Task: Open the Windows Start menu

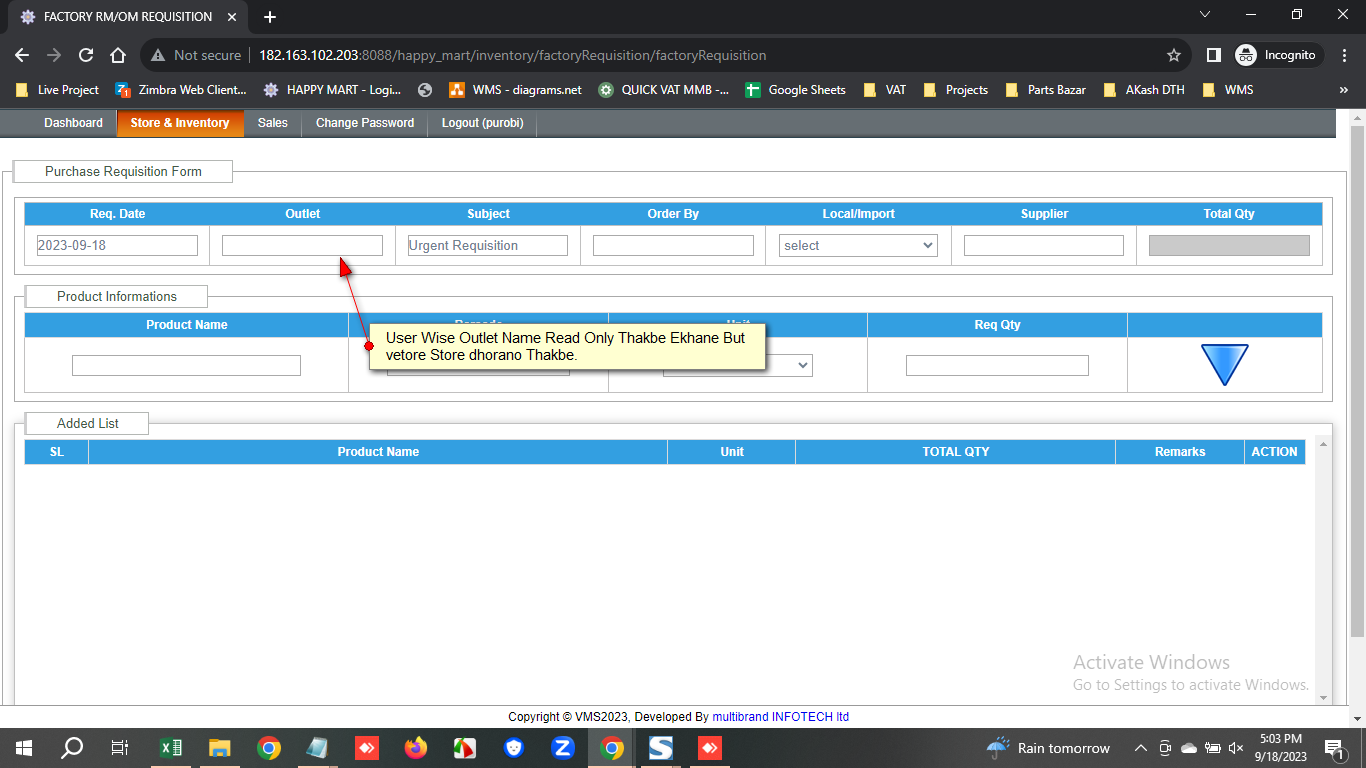Action: pos(24,748)
